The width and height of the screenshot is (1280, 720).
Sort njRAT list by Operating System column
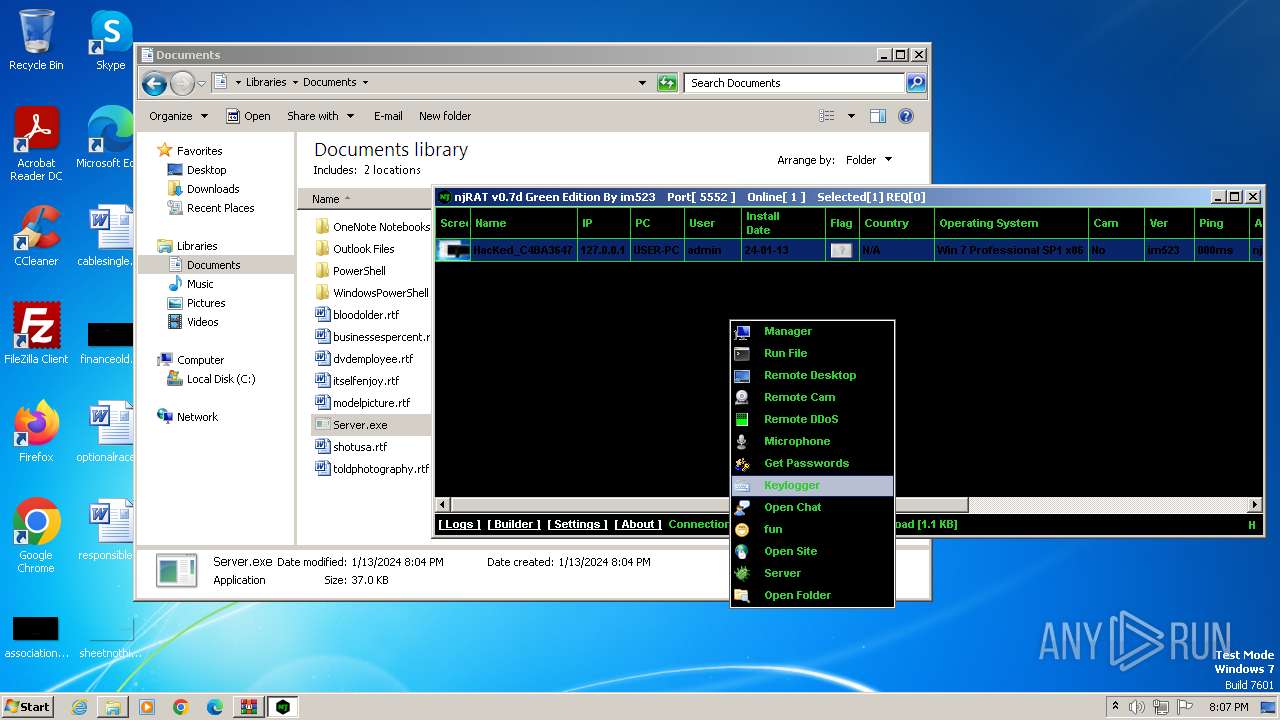pyautogui.click(x=1012, y=223)
